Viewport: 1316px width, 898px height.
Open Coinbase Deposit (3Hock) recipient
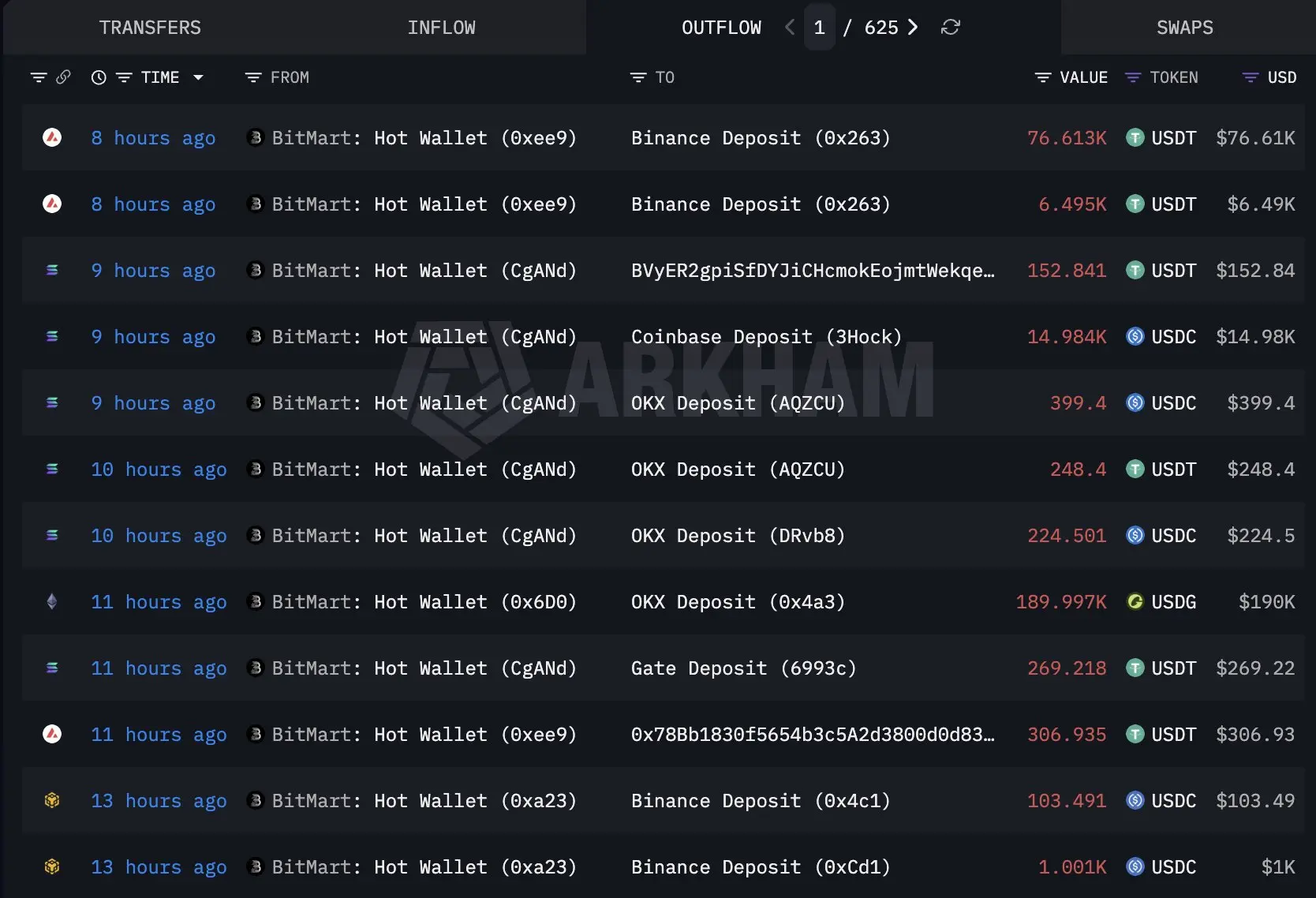point(766,336)
